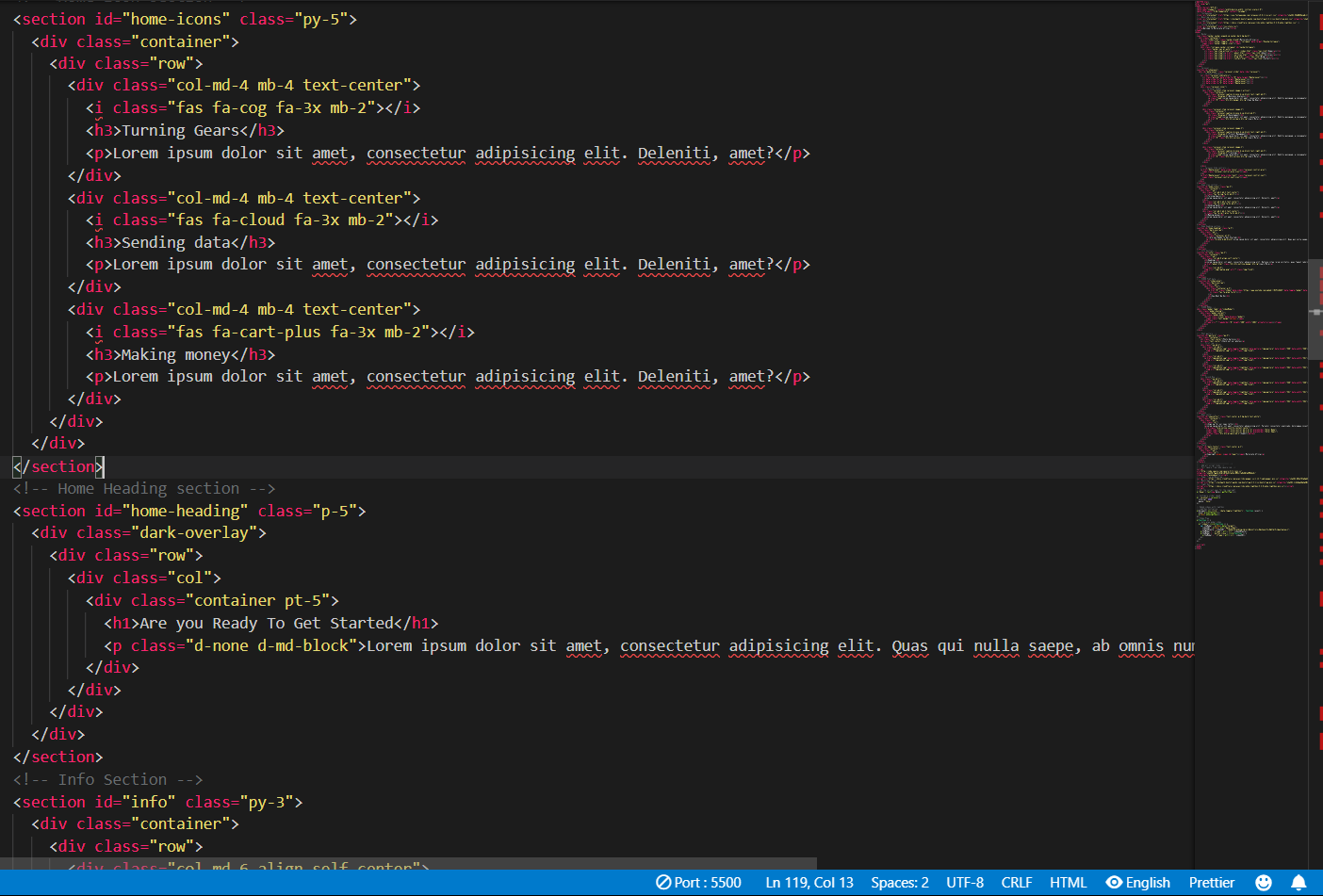Change the HTML language mode
This screenshot has height=896, width=1323.
pyautogui.click(x=1068, y=883)
